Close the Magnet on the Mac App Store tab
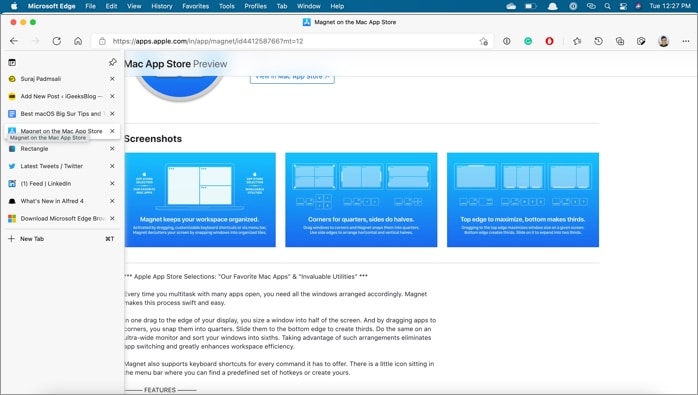Image resolution: width=698 pixels, height=395 pixels. tap(112, 131)
